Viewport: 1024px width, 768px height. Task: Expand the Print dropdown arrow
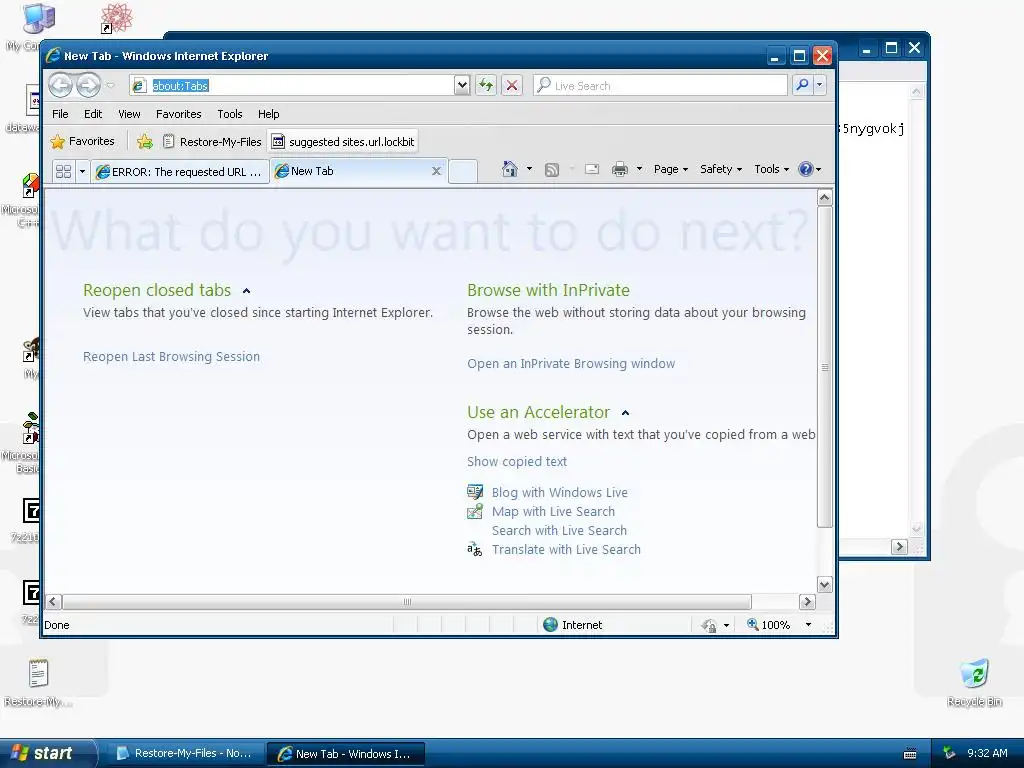[x=639, y=169]
